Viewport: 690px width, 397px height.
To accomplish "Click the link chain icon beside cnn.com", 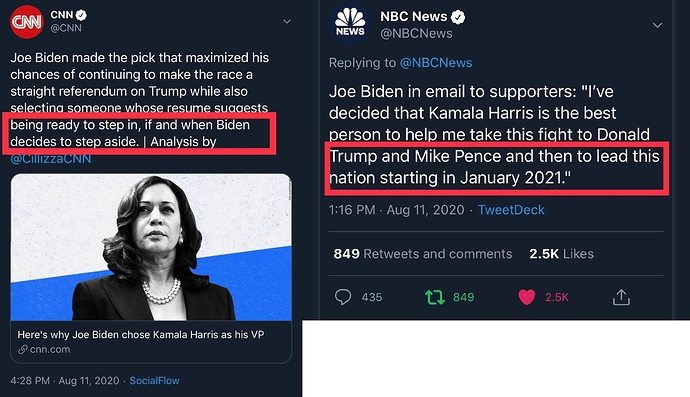I will tap(22, 349).
